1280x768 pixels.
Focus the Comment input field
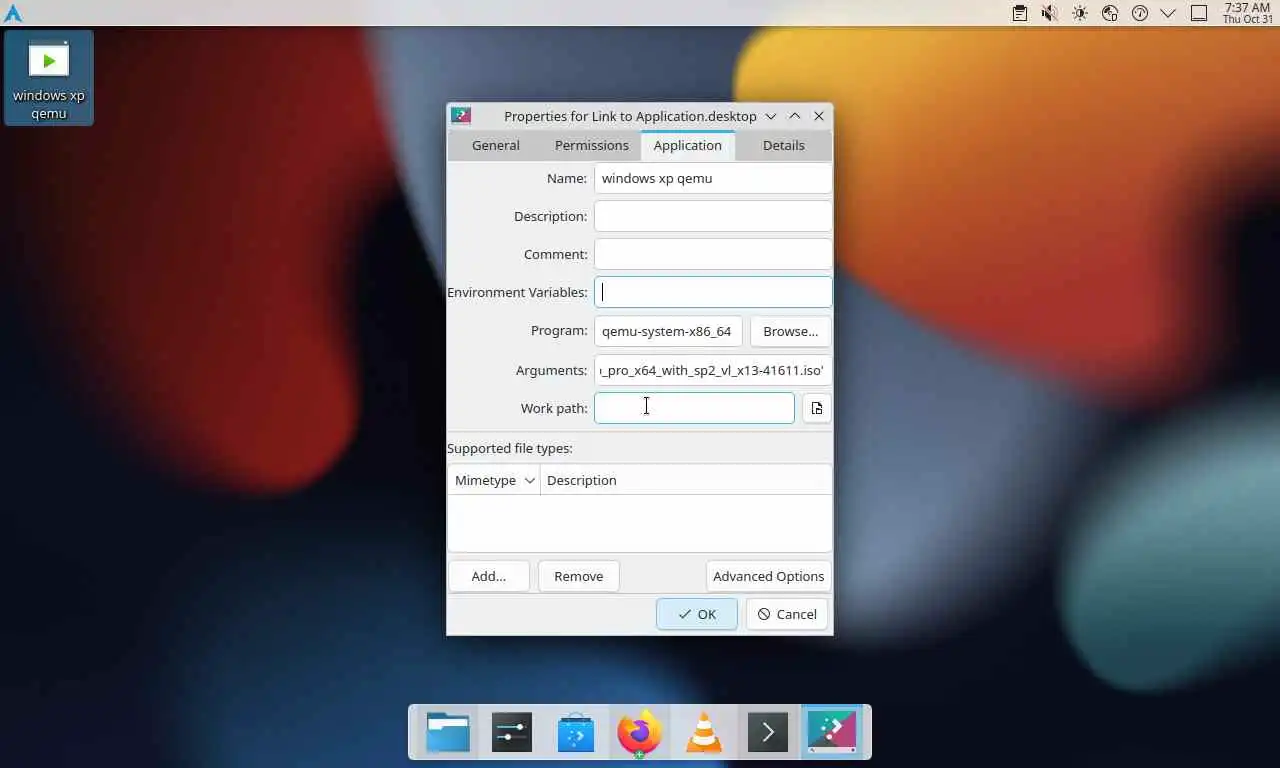713,254
